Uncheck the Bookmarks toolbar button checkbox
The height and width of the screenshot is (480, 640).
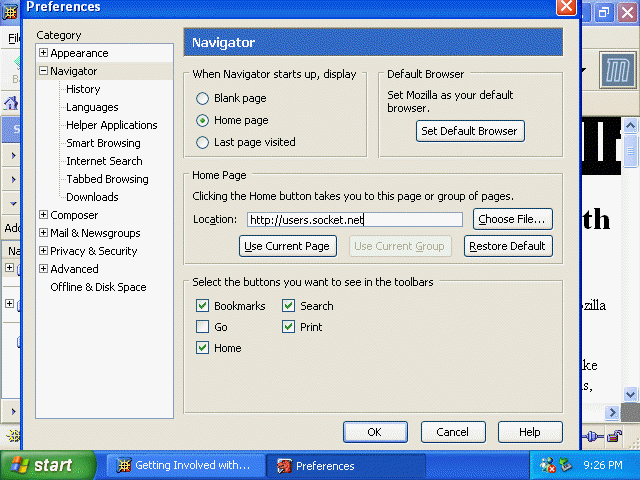coord(202,306)
